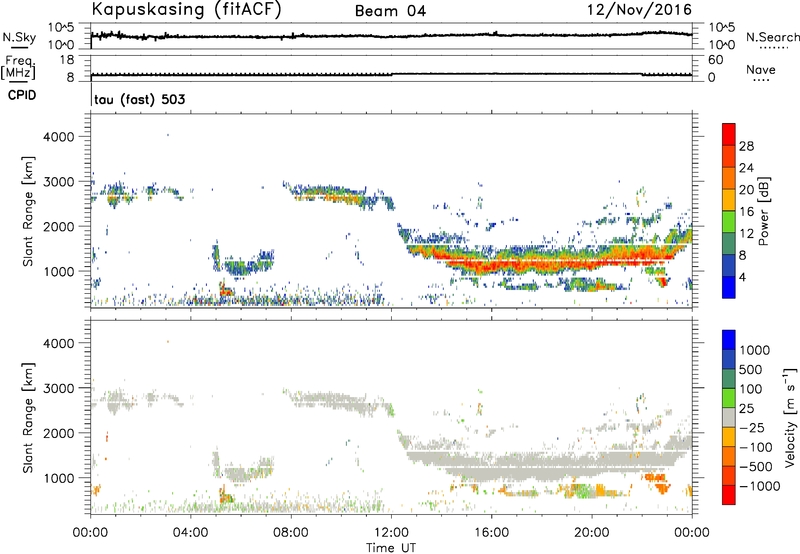
Task: Click the -100 label on Velocity colorbar
Action: pyautogui.click(x=756, y=447)
